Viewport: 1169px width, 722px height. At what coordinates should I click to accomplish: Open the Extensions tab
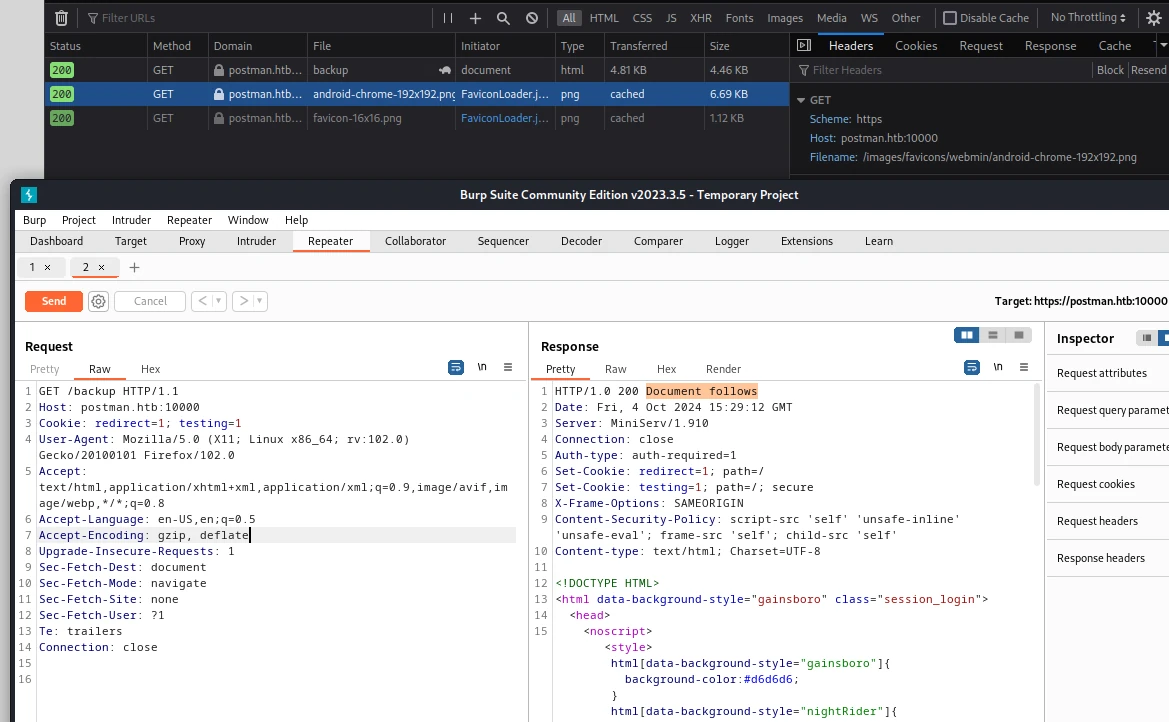point(806,241)
